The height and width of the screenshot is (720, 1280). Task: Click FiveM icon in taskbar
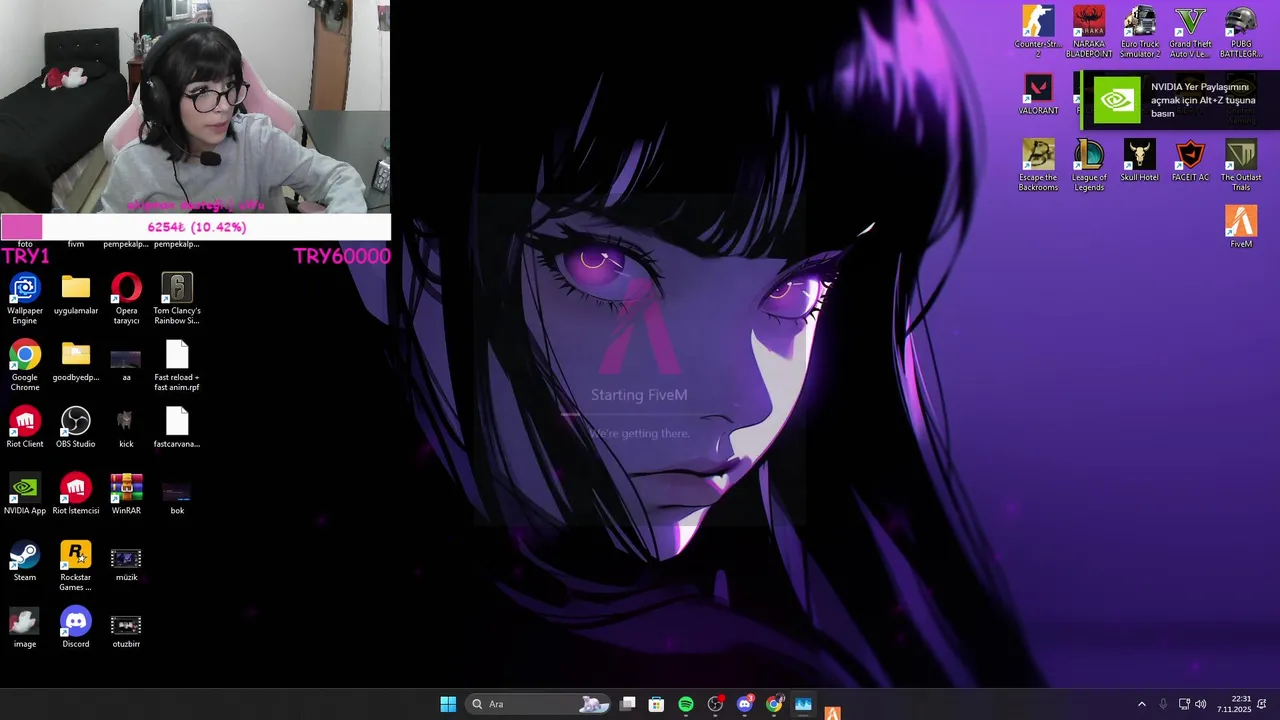pos(832,712)
